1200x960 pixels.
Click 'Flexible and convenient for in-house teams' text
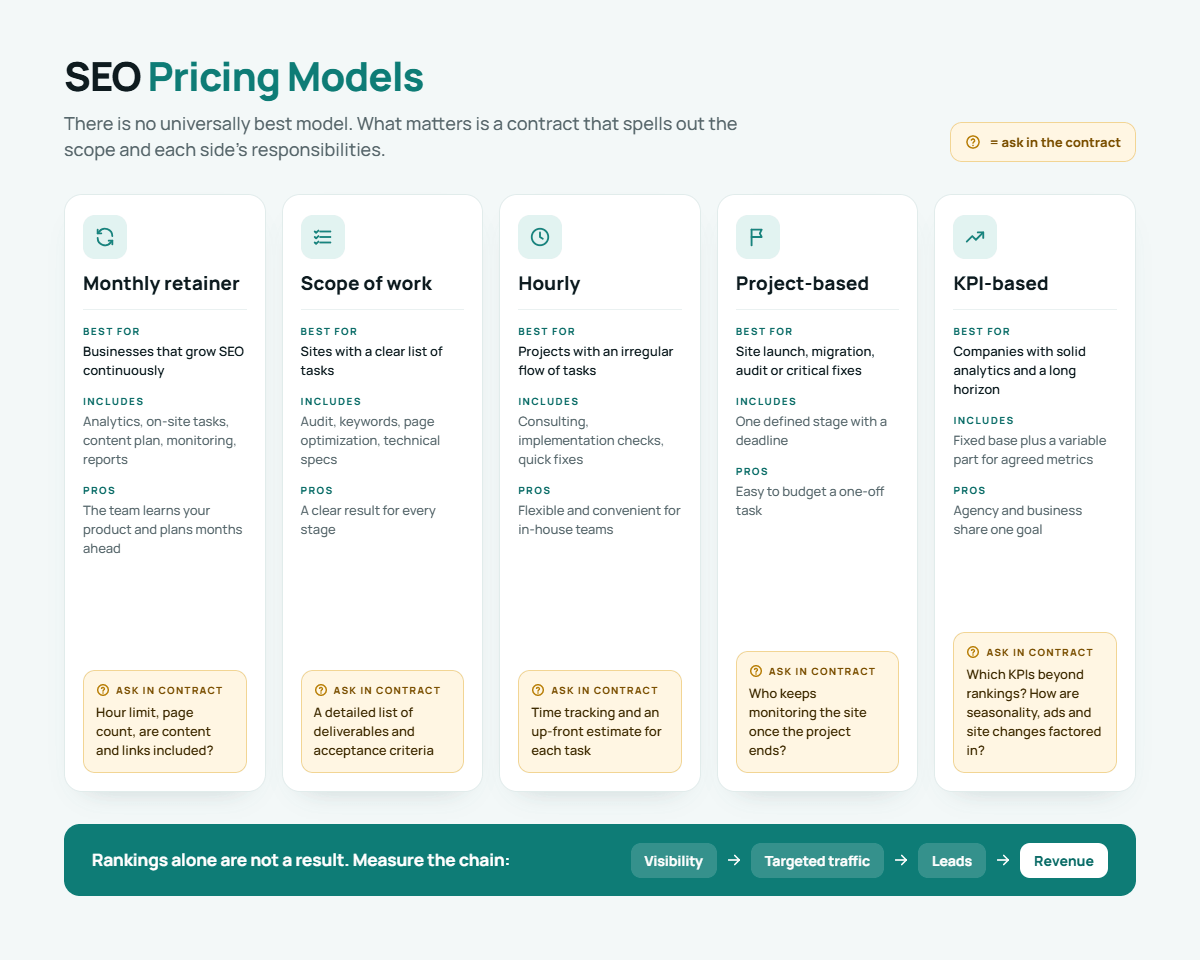[x=599, y=520]
